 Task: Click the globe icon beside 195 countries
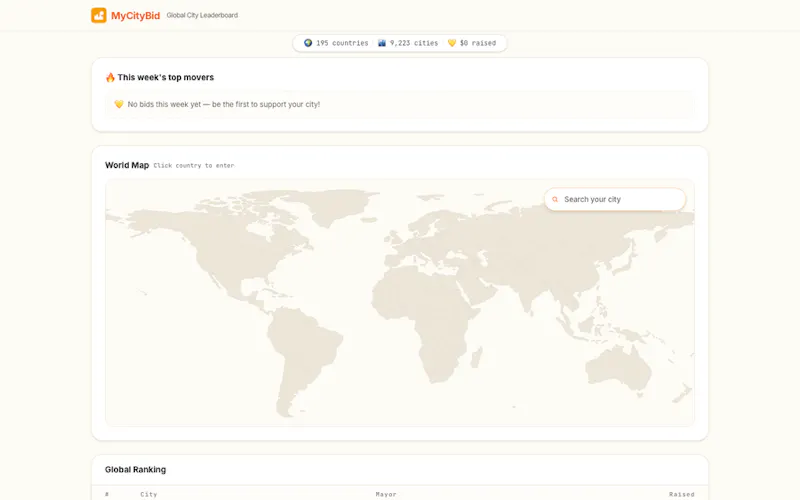(308, 43)
